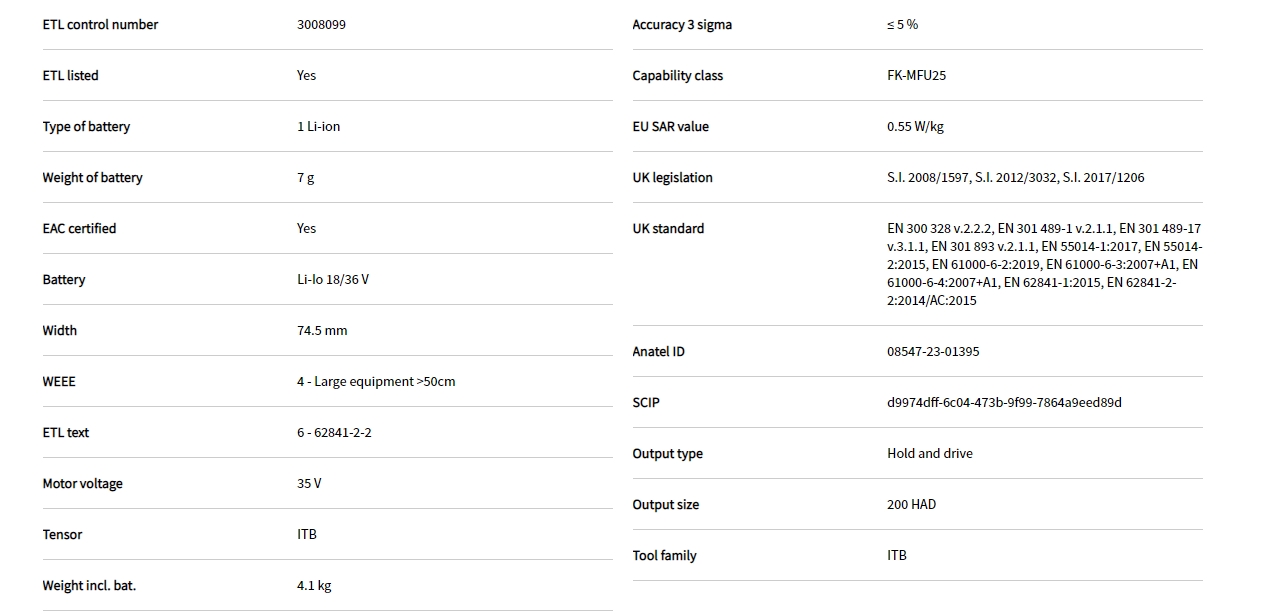The image size is (1274, 614).
Task: Select the Anatel ID value 08547-23-01395
Action: (932, 352)
